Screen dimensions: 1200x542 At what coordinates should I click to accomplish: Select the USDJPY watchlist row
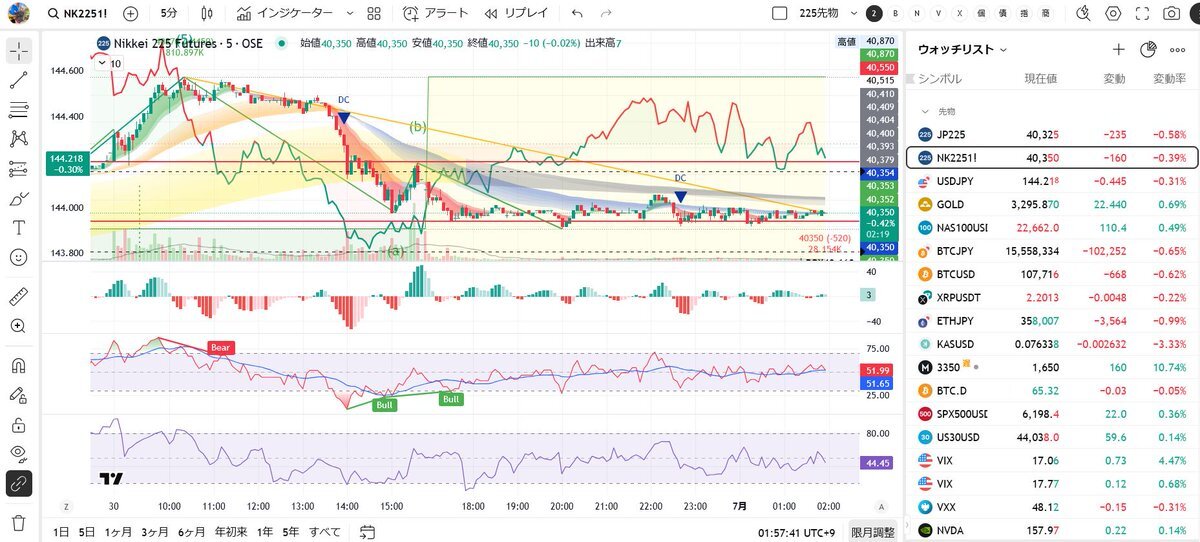tap(1052, 181)
